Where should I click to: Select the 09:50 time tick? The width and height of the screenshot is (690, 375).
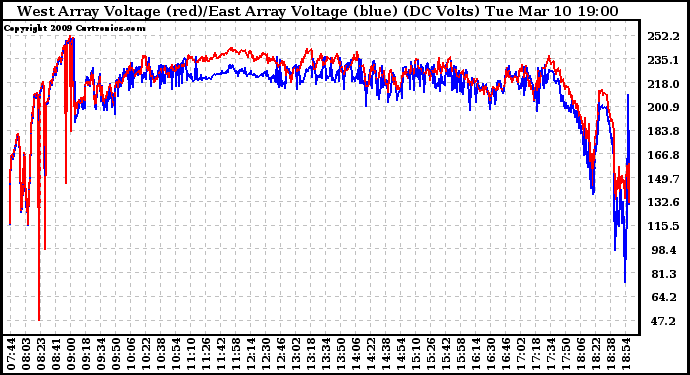116,354
